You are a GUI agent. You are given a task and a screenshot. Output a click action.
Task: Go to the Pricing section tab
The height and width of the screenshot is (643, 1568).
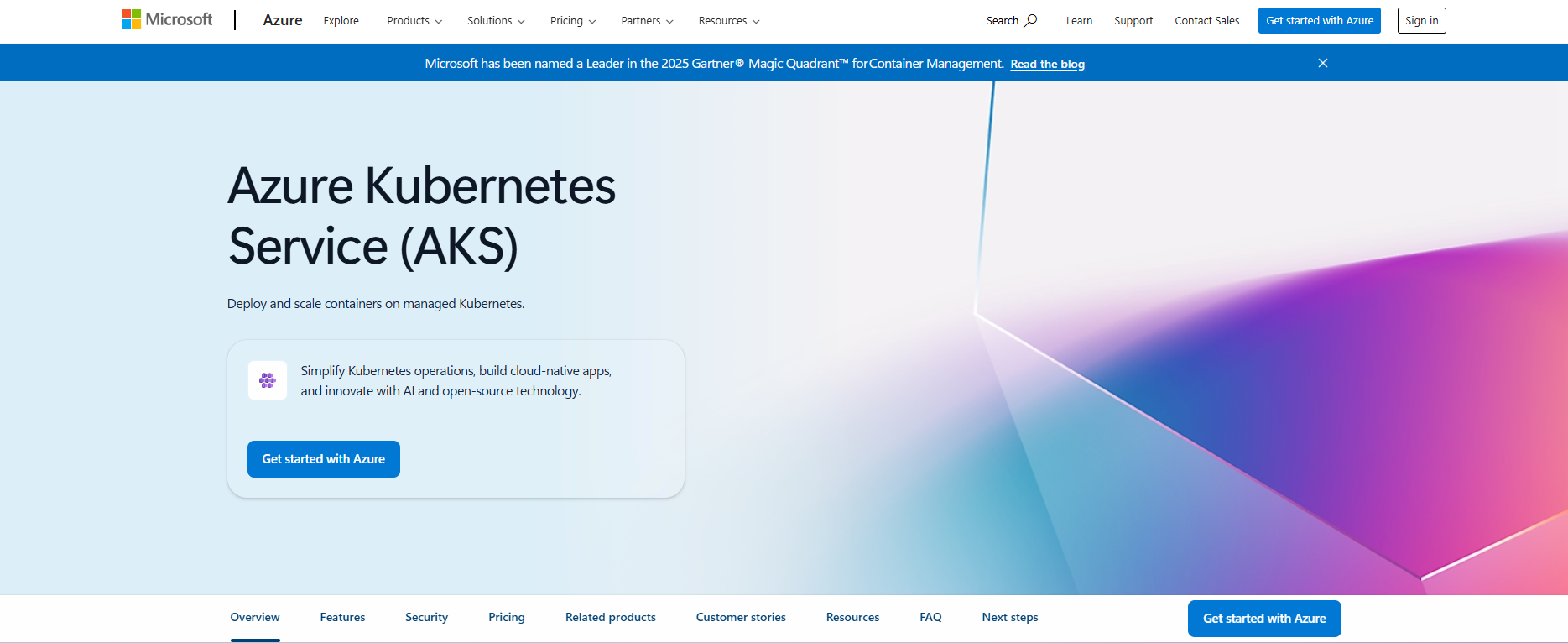click(507, 617)
